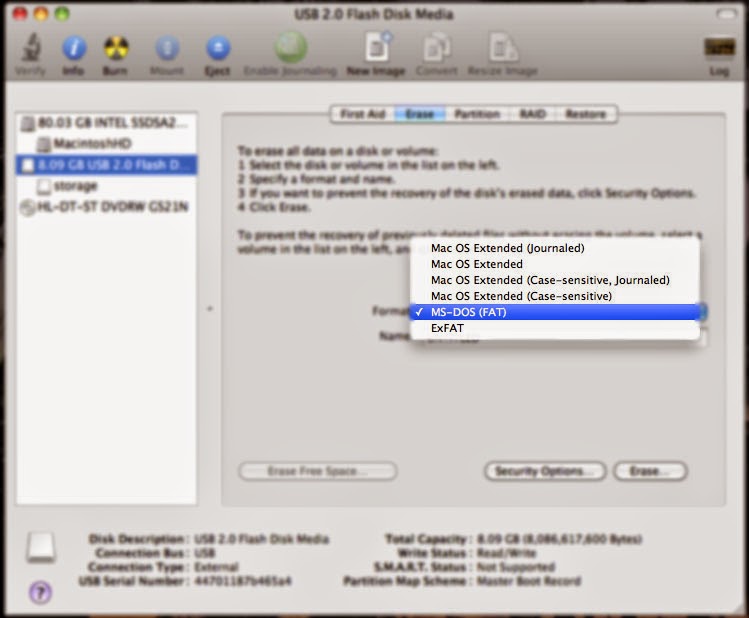Open Security Options dialog
This screenshot has height=618, width=749.
click(545, 471)
